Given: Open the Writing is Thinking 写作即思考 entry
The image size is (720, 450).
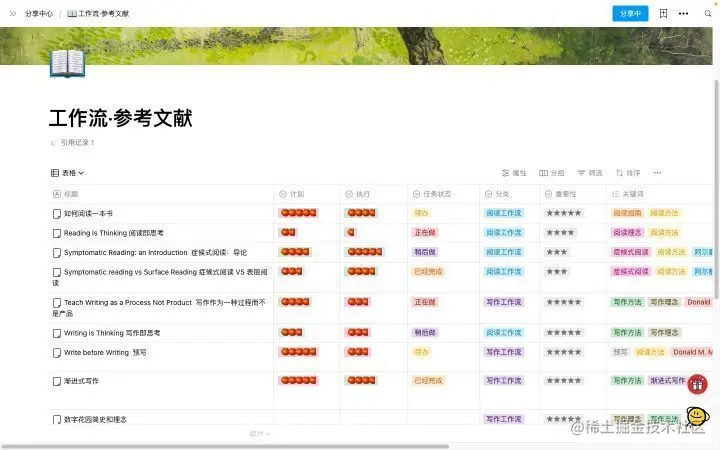Looking at the screenshot, I should (x=112, y=333).
